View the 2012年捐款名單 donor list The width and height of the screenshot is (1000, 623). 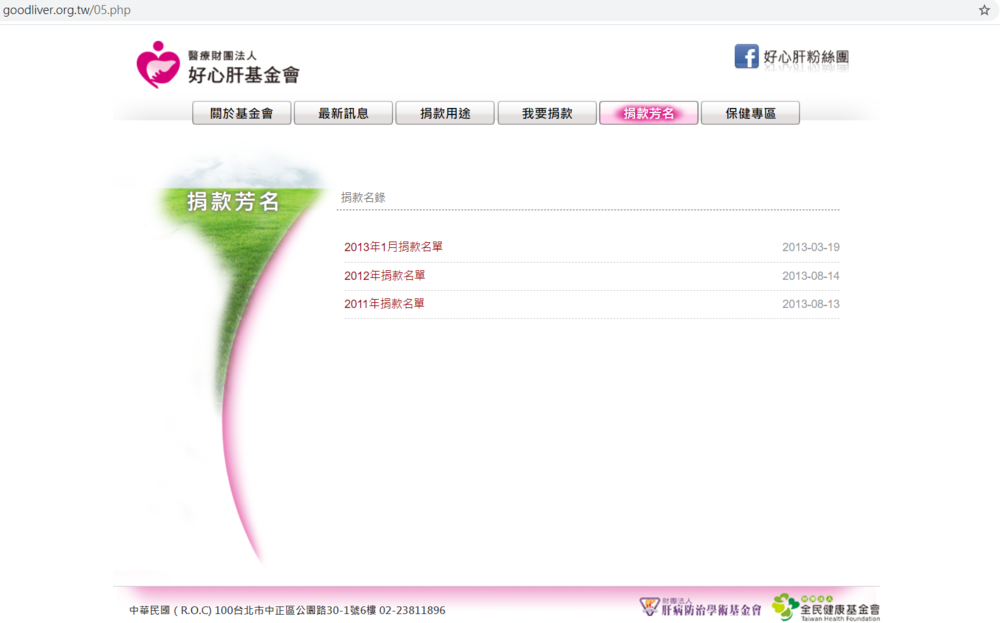click(384, 275)
